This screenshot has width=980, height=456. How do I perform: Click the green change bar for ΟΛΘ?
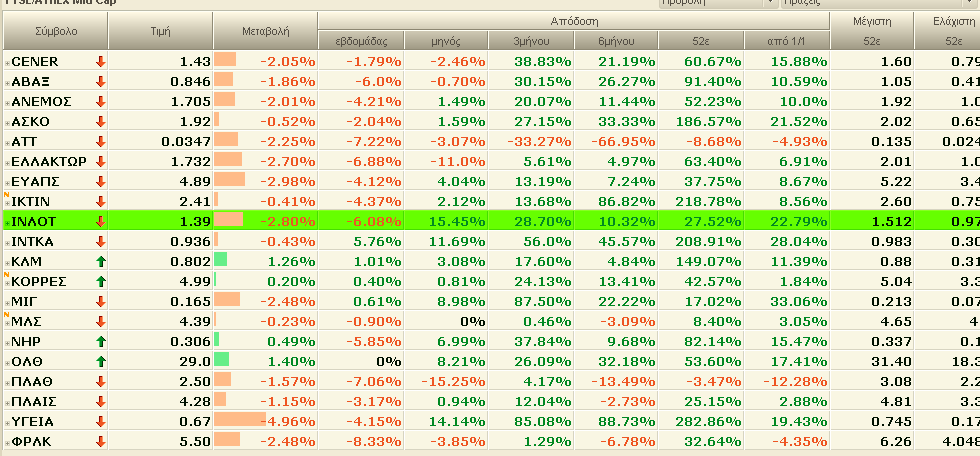point(221,361)
